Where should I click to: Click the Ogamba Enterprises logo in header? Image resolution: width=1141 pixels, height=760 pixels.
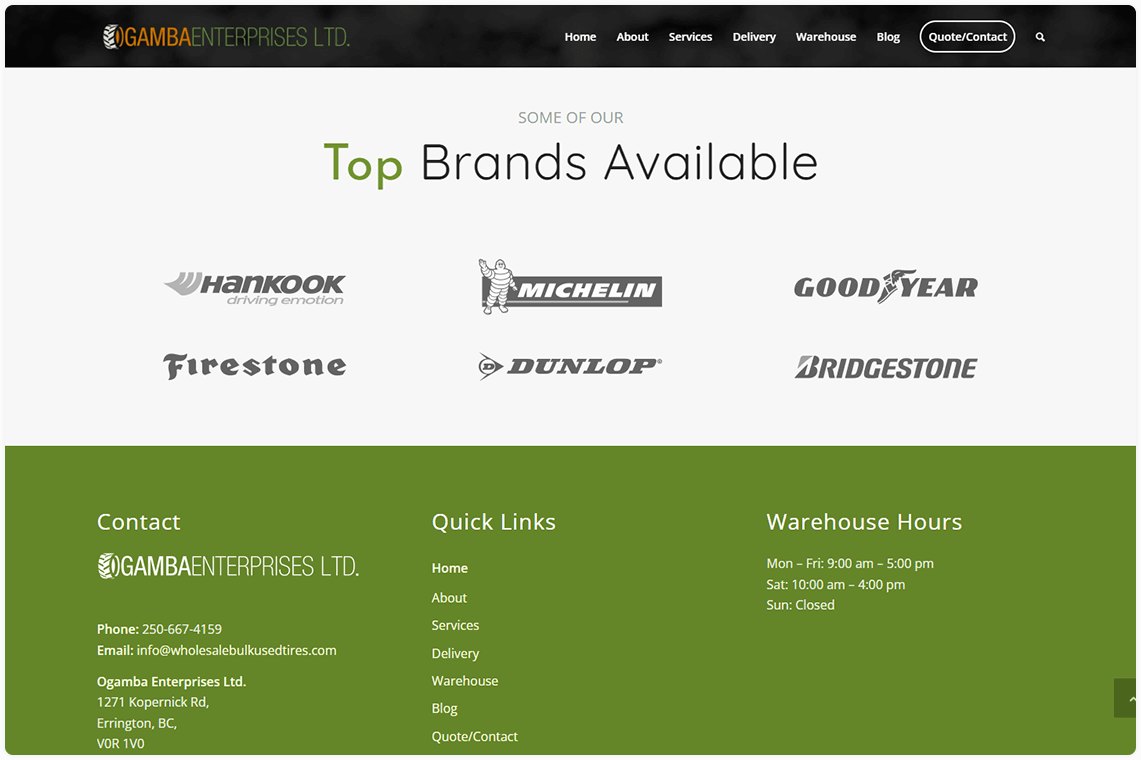(x=226, y=36)
